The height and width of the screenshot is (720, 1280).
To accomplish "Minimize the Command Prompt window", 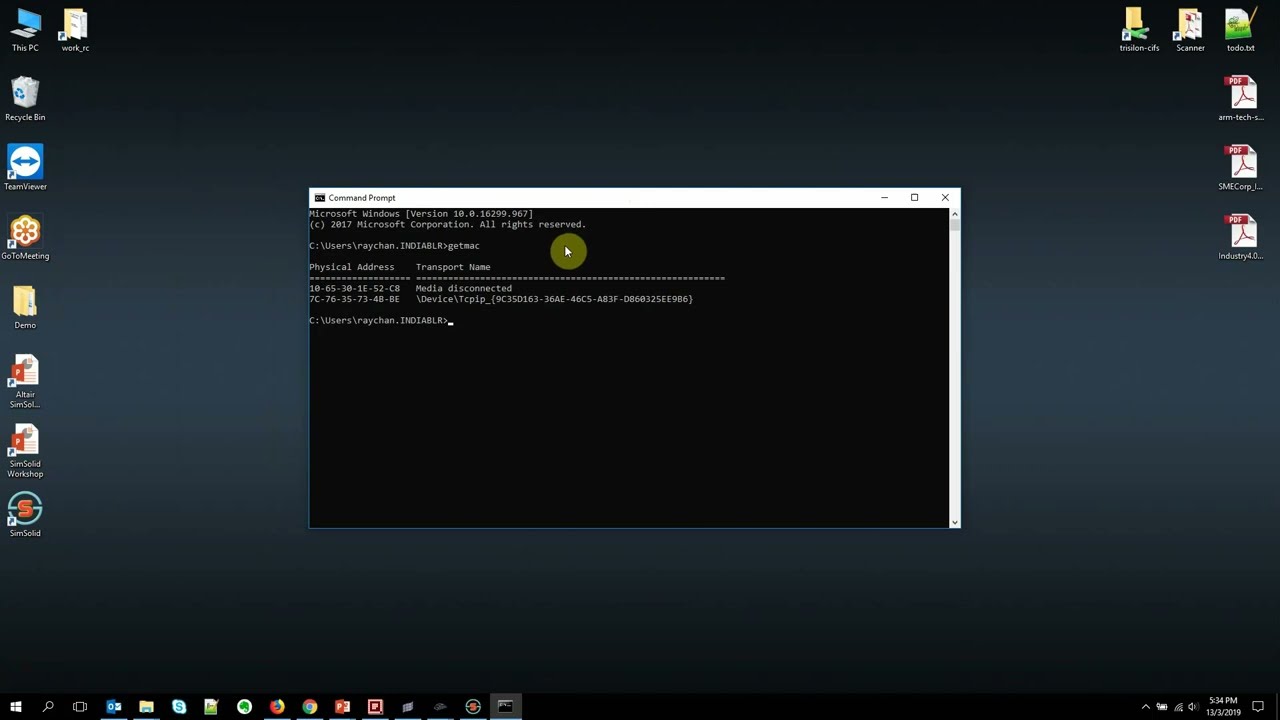I will click(x=884, y=198).
